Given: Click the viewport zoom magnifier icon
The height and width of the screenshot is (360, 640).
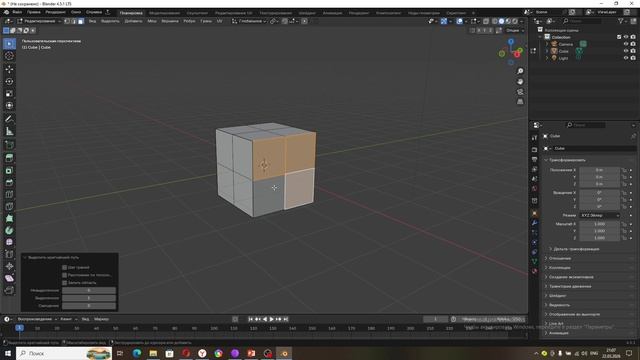Looking at the screenshot, I should click(520, 71).
